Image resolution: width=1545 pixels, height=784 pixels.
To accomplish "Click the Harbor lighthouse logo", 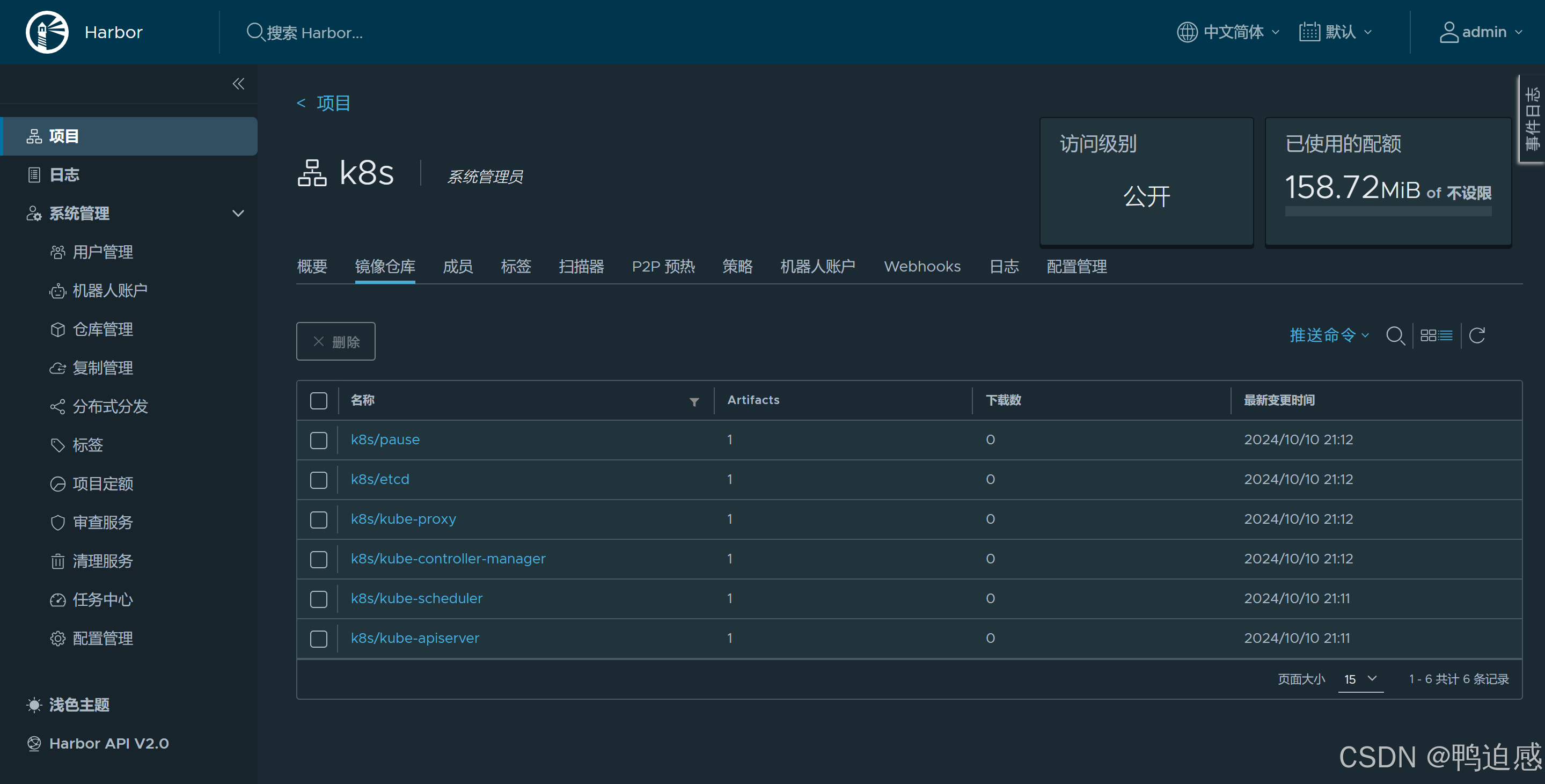I will [x=47, y=32].
